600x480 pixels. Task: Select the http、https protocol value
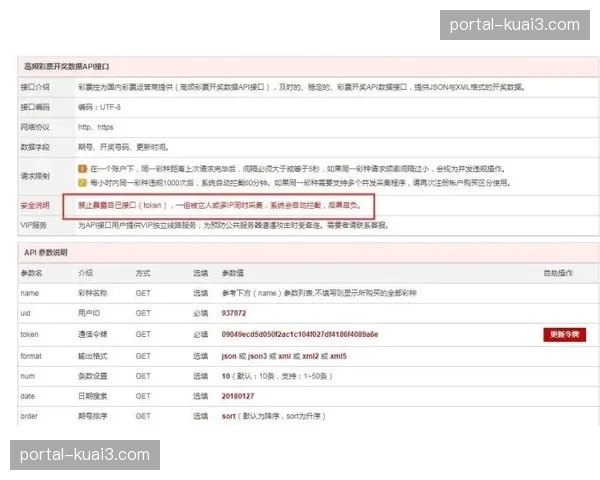point(96,127)
